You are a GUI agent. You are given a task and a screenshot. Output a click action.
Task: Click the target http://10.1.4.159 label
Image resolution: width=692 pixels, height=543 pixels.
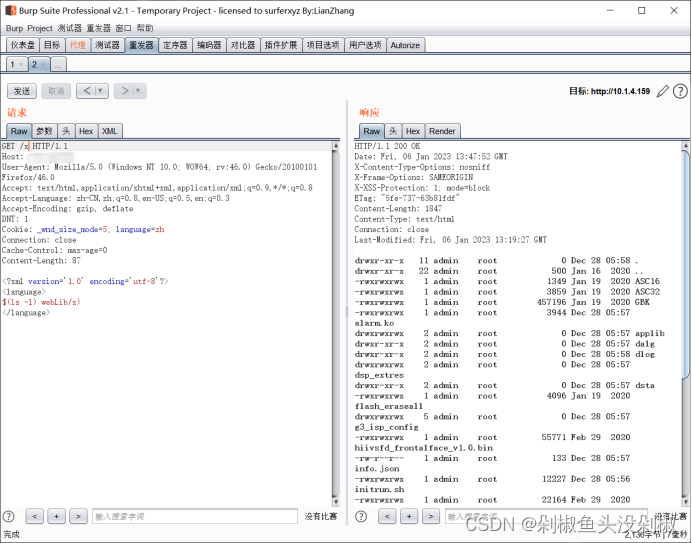pyautogui.click(x=609, y=91)
